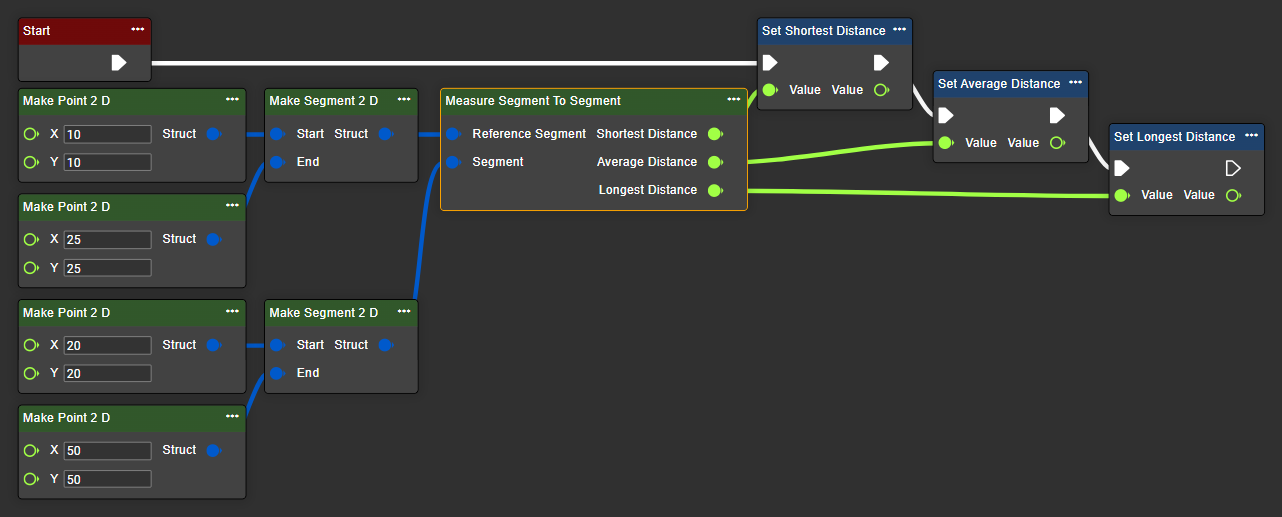Screen dimensions: 1282x517
Task: Open Set Longest Distance's three-dot menu
Action: click(1251, 136)
